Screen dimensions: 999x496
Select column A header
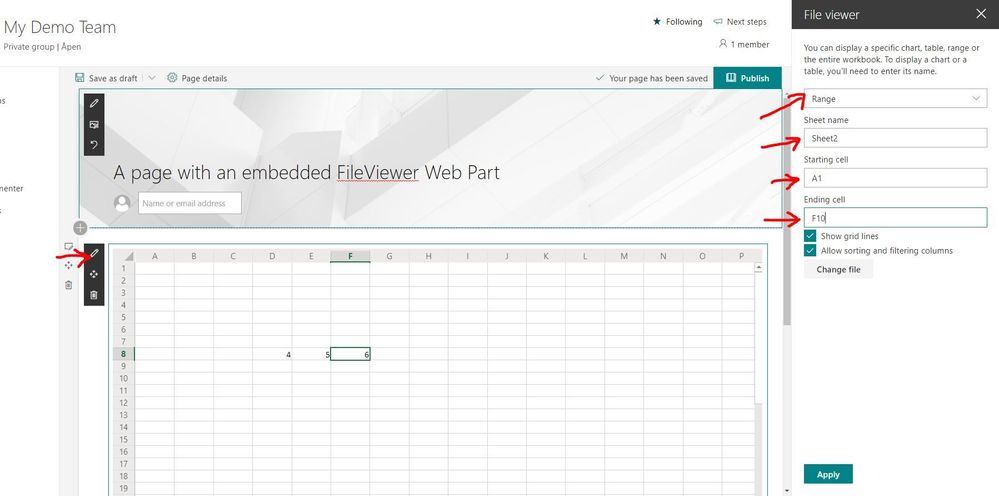(x=154, y=256)
